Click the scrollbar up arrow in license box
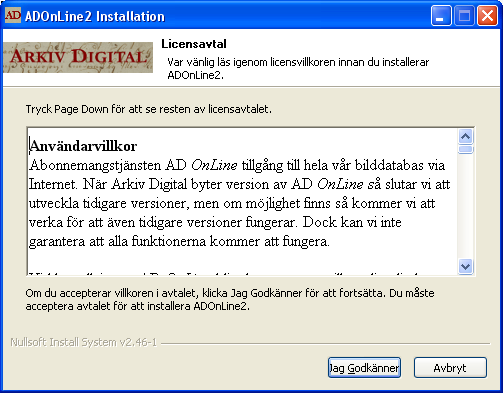The height and width of the screenshot is (393, 503). click(x=465, y=136)
